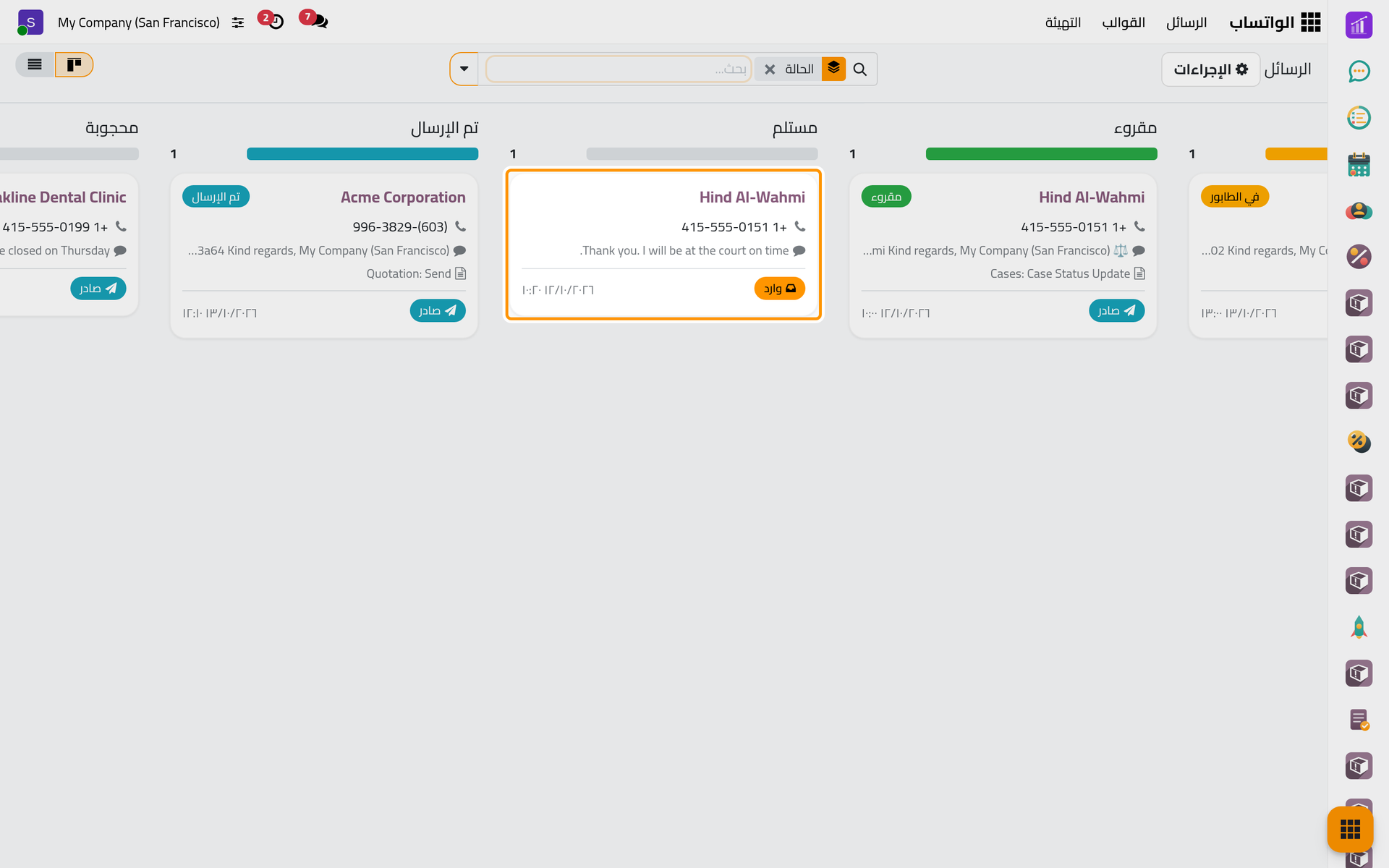Open the Discuss chat bubble sidebar icon
The image size is (1389, 868).
pyautogui.click(x=1359, y=71)
